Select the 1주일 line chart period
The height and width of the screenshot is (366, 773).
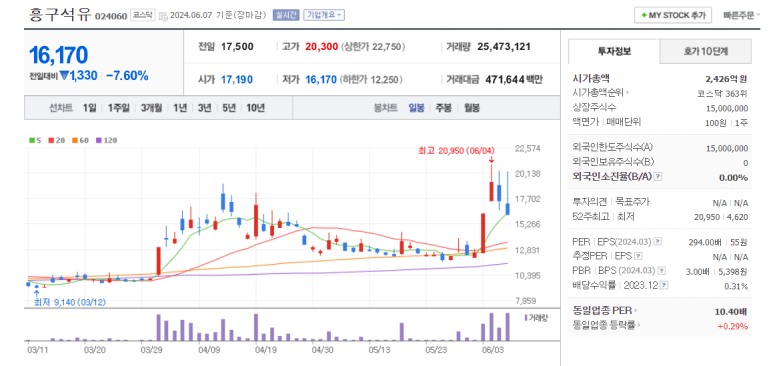(x=119, y=108)
